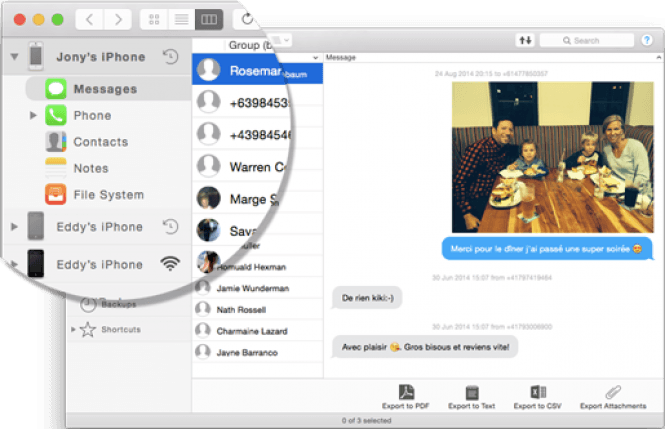Select Messages under Jony's iPhone

pyautogui.click(x=109, y=89)
